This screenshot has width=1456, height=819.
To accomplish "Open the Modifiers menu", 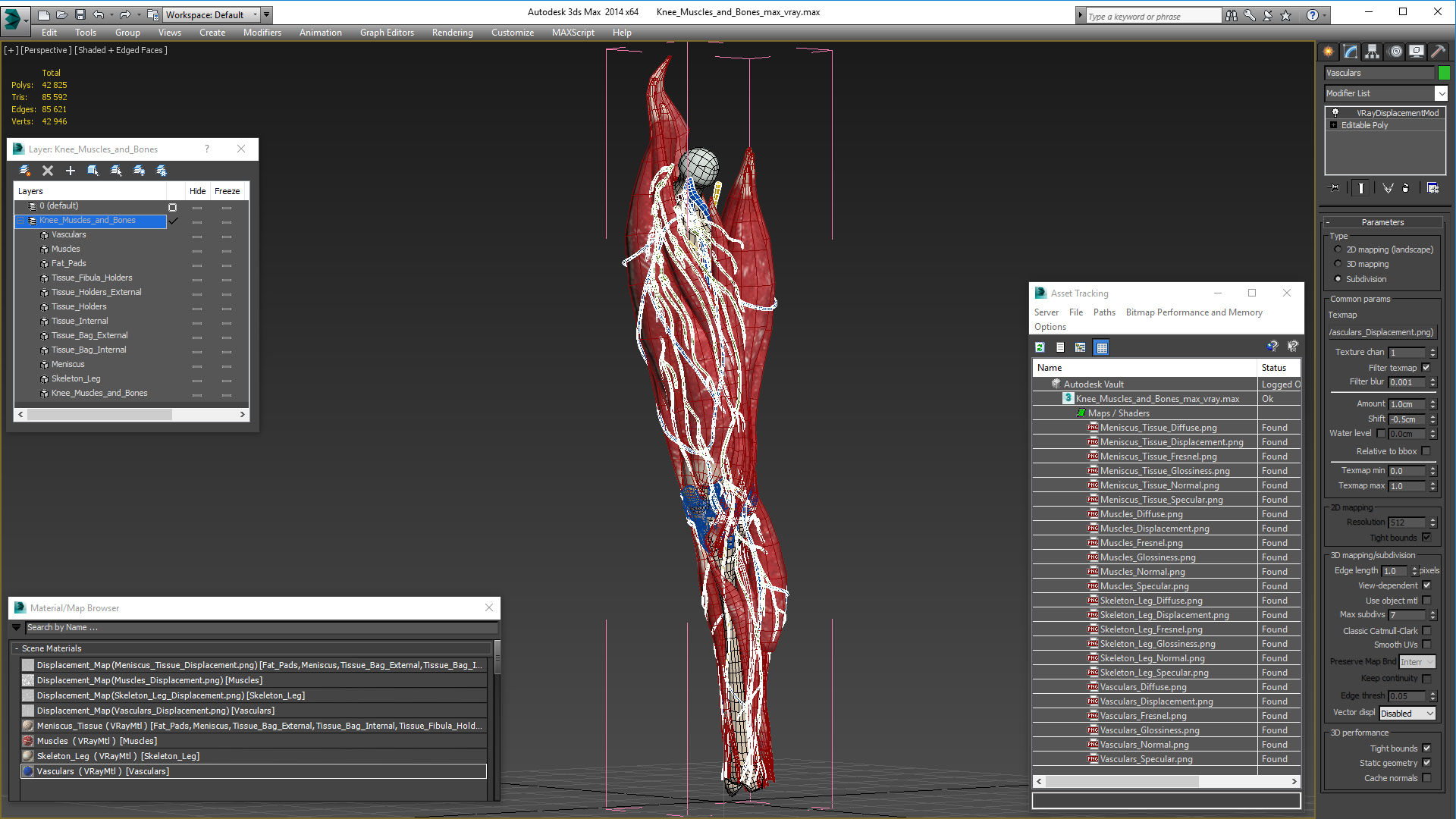I will coord(262,33).
